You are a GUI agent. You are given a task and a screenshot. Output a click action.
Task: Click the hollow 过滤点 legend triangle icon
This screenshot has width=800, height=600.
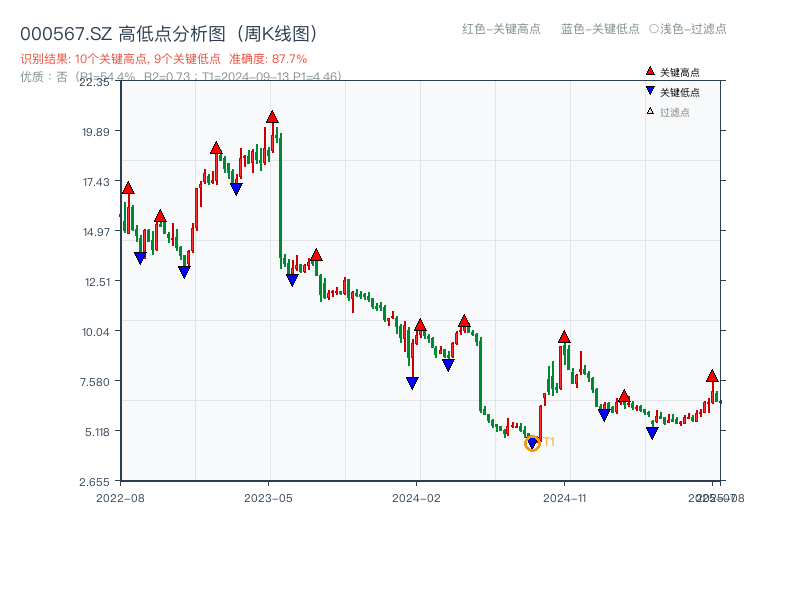pyautogui.click(x=649, y=111)
